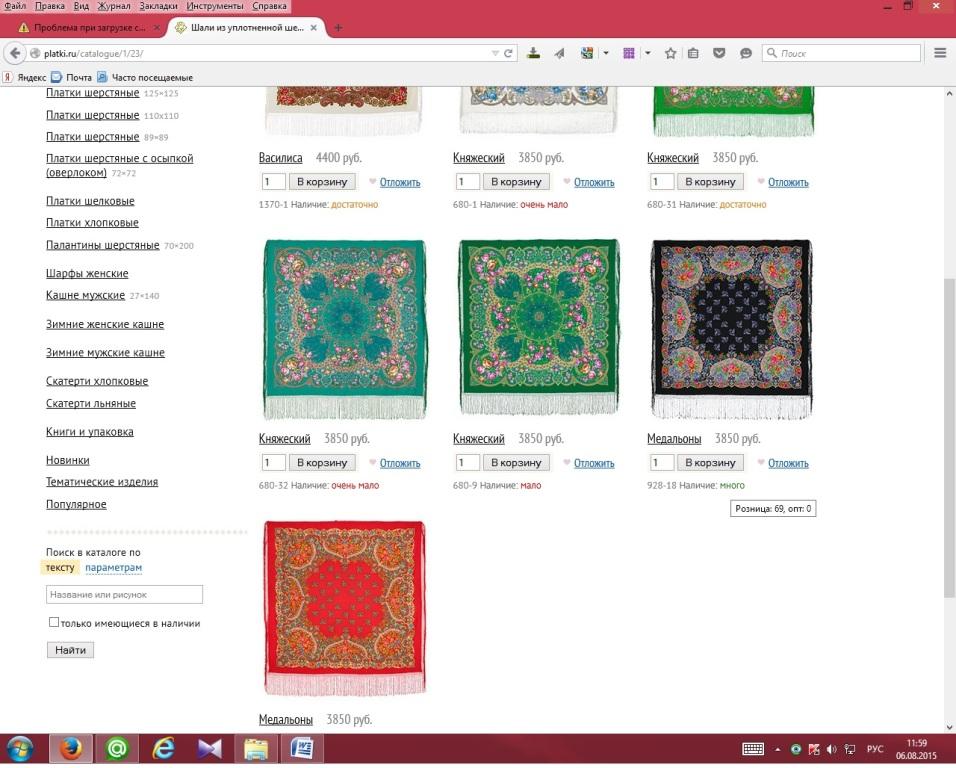Show hidden system tray icons
This screenshot has height=768, width=956.
777,749
